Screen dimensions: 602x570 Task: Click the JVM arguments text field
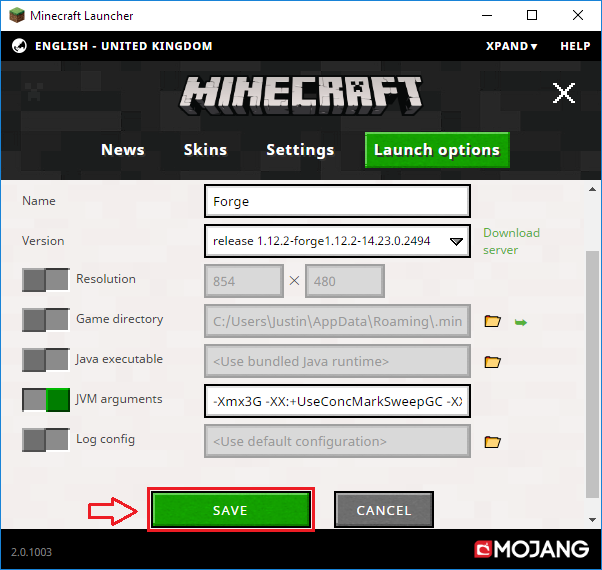point(337,401)
